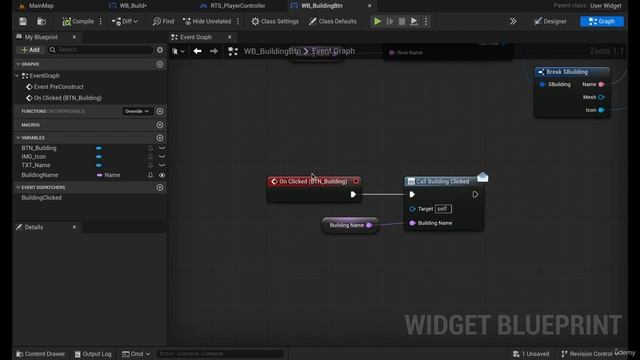Add a new function with plus icon
Screen dimensions: 640x360
[160, 111]
